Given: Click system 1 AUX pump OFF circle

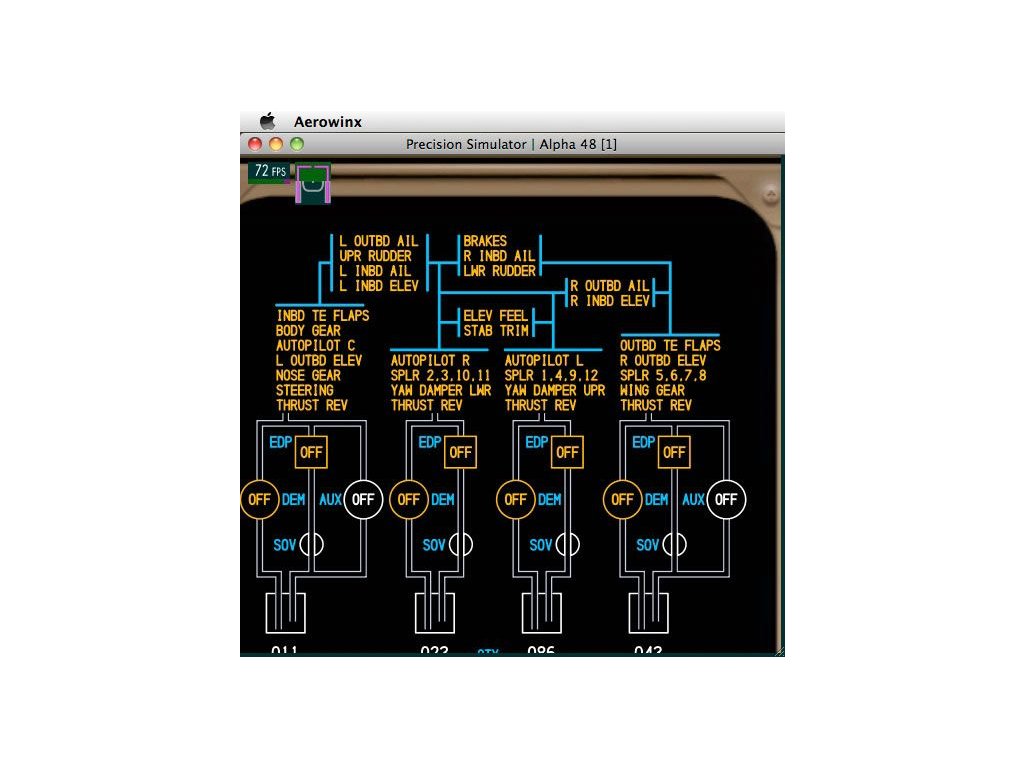Looking at the screenshot, I should (x=363, y=500).
